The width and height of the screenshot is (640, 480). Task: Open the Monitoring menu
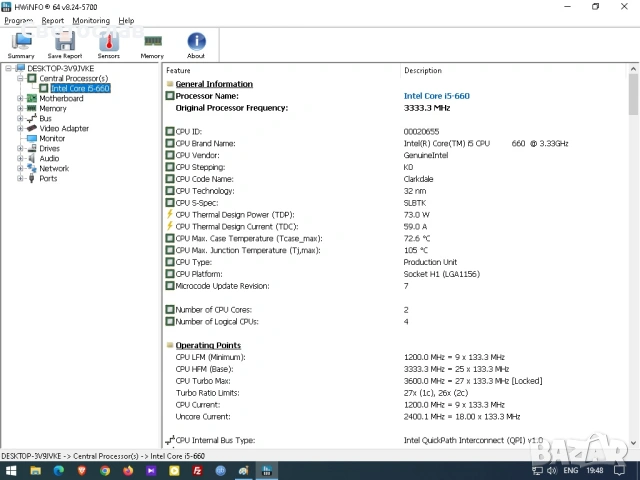pyautogui.click(x=91, y=20)
